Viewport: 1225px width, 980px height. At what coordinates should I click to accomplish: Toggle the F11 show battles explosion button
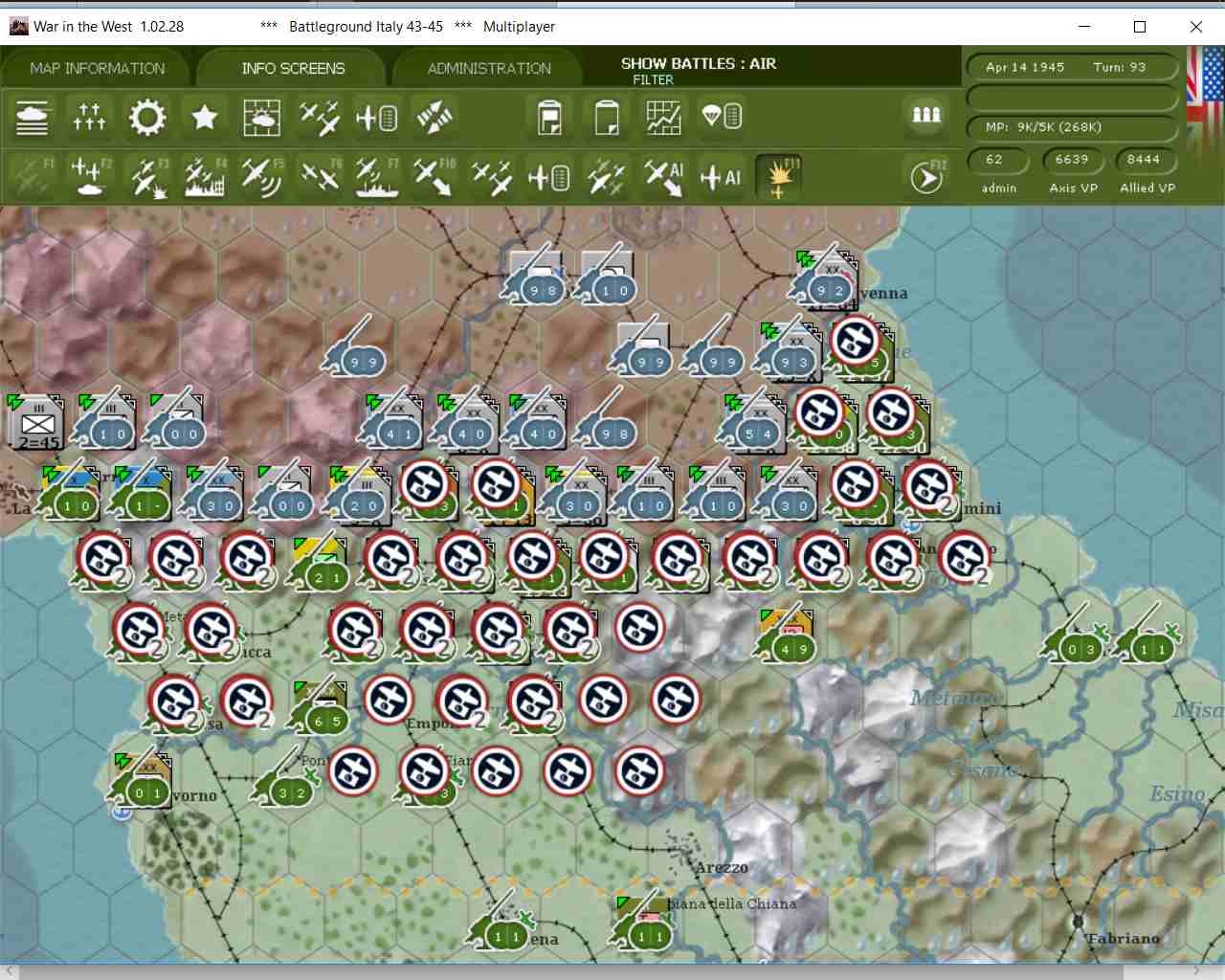pyautogui.click(x=779, y=177)
